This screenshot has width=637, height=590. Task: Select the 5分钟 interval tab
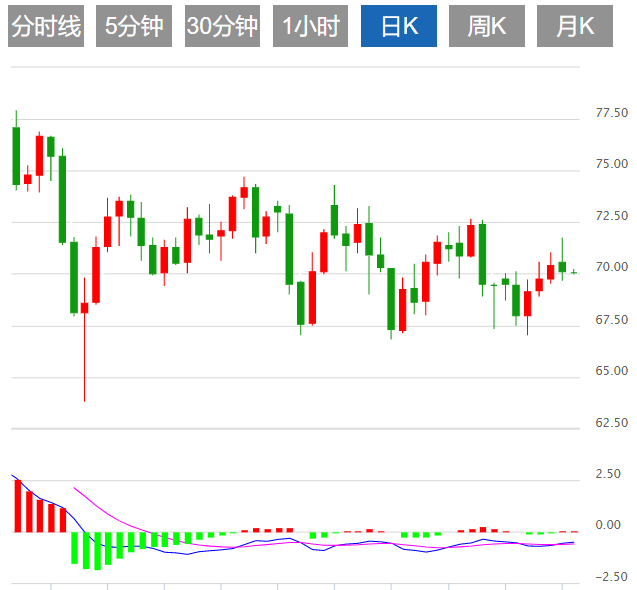[x=134, y=26]
